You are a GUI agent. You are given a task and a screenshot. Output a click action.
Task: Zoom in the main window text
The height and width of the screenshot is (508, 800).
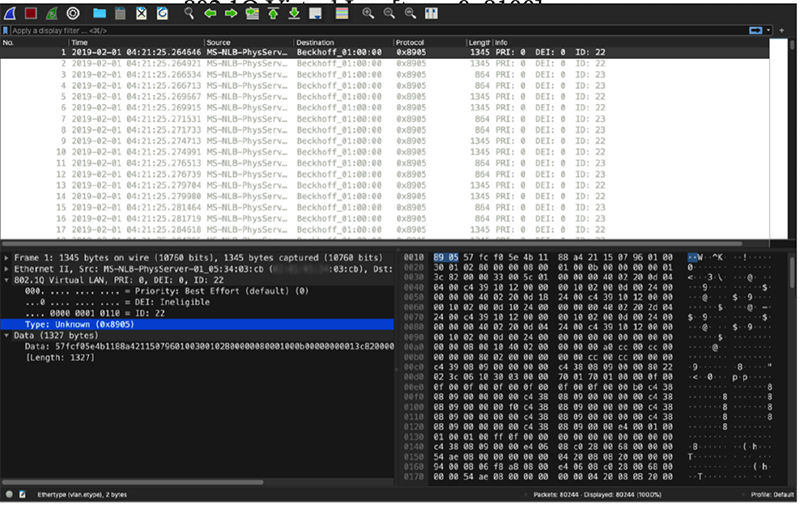pyautogui.click(x=368, y=13)
